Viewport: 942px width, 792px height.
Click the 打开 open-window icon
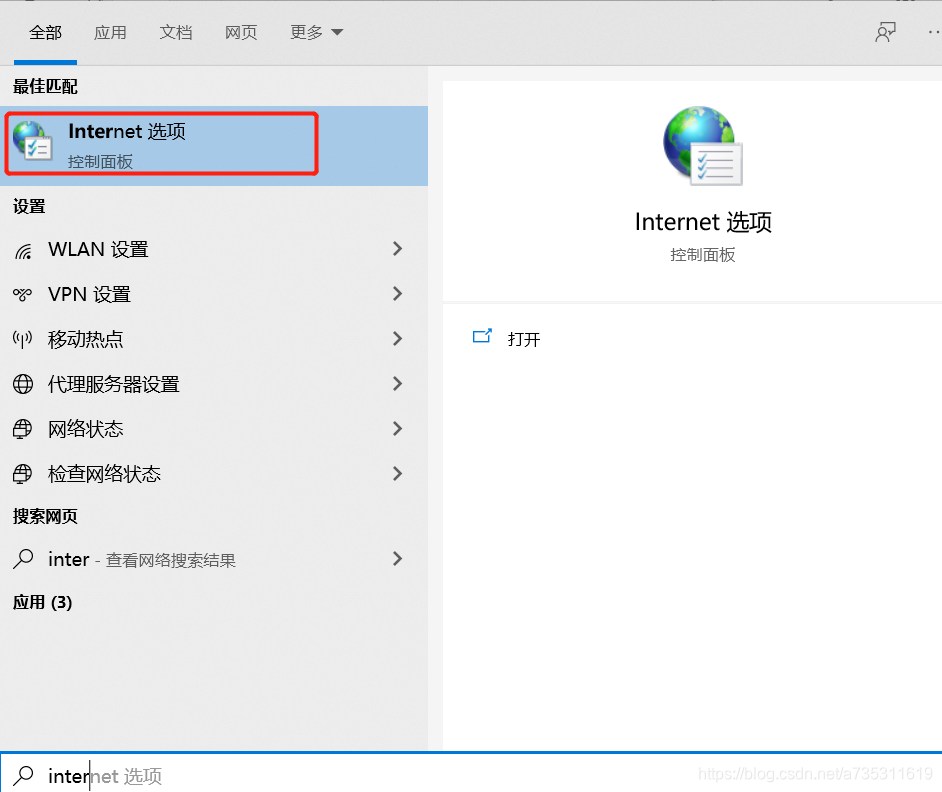(482, 337)
